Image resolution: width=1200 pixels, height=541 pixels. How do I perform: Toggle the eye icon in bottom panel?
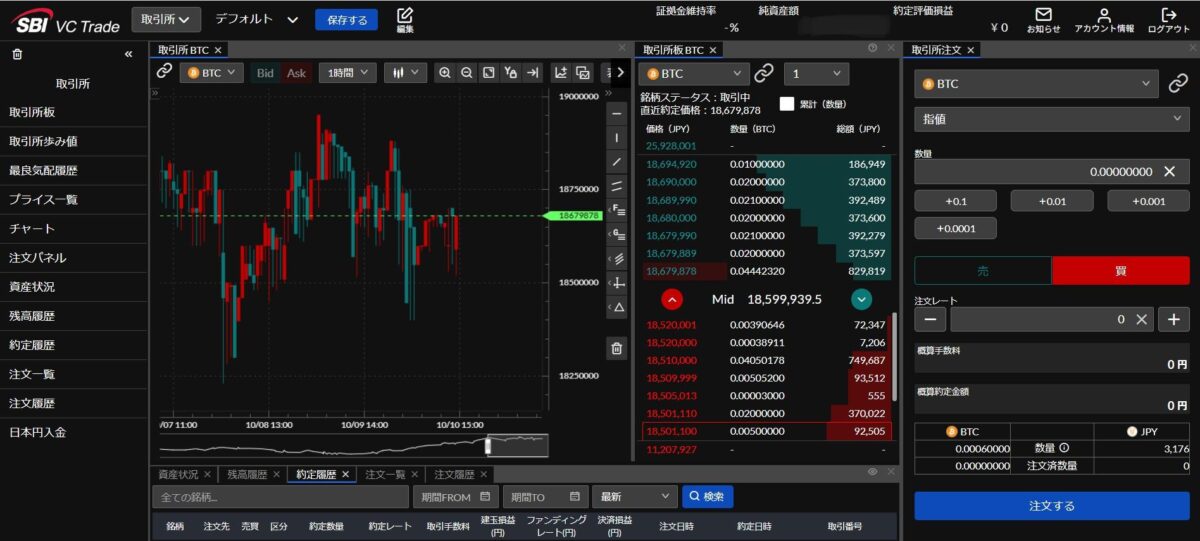[872, 472]
